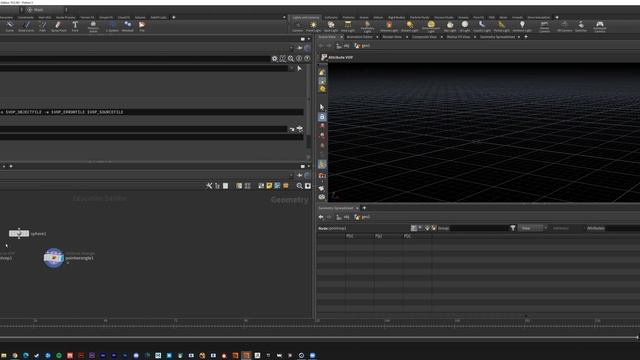Click the yellow sticky note icon
The height and width of the screenshot is (360, 640).
pos(269,186)
